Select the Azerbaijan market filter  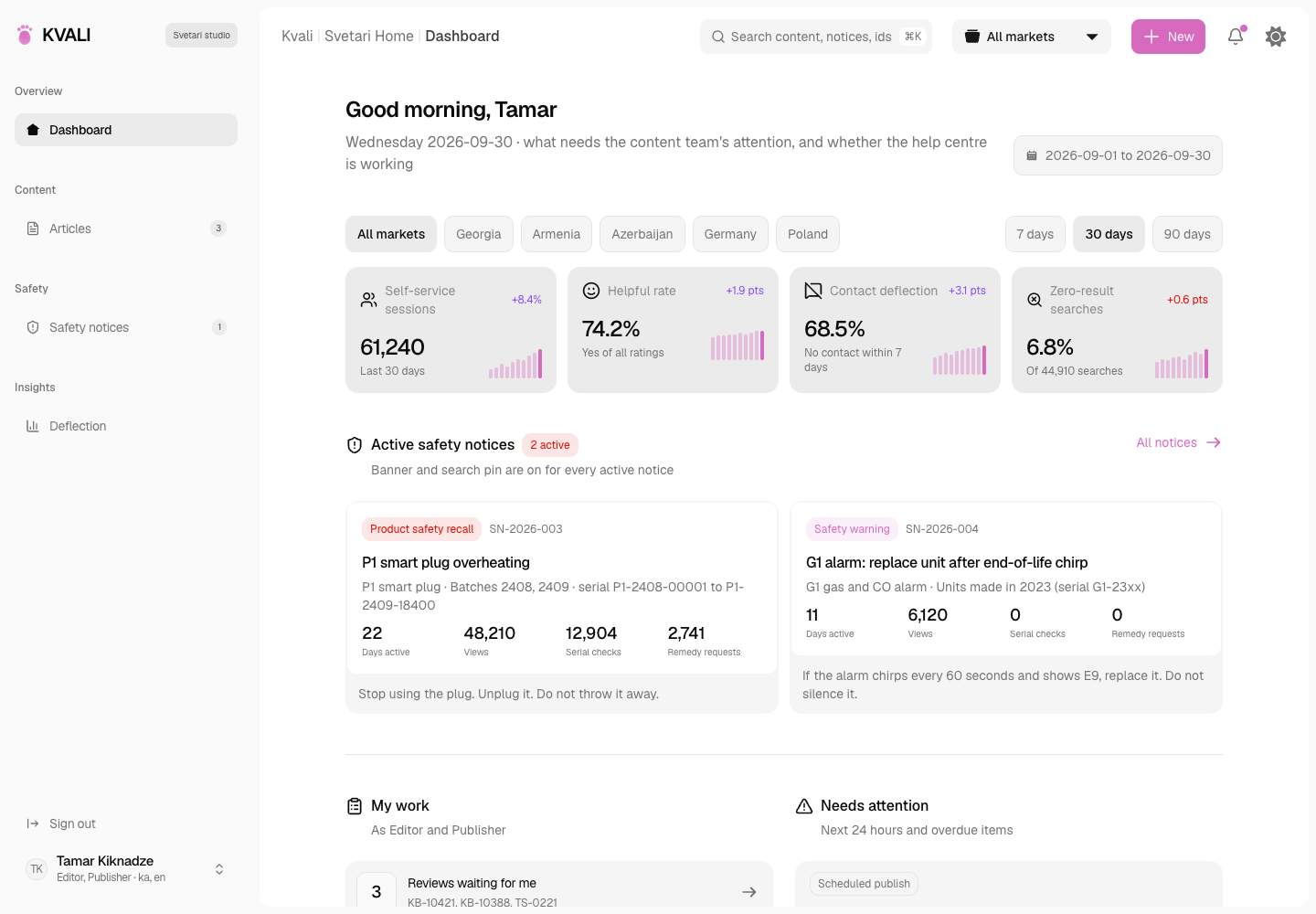(642, 234)
